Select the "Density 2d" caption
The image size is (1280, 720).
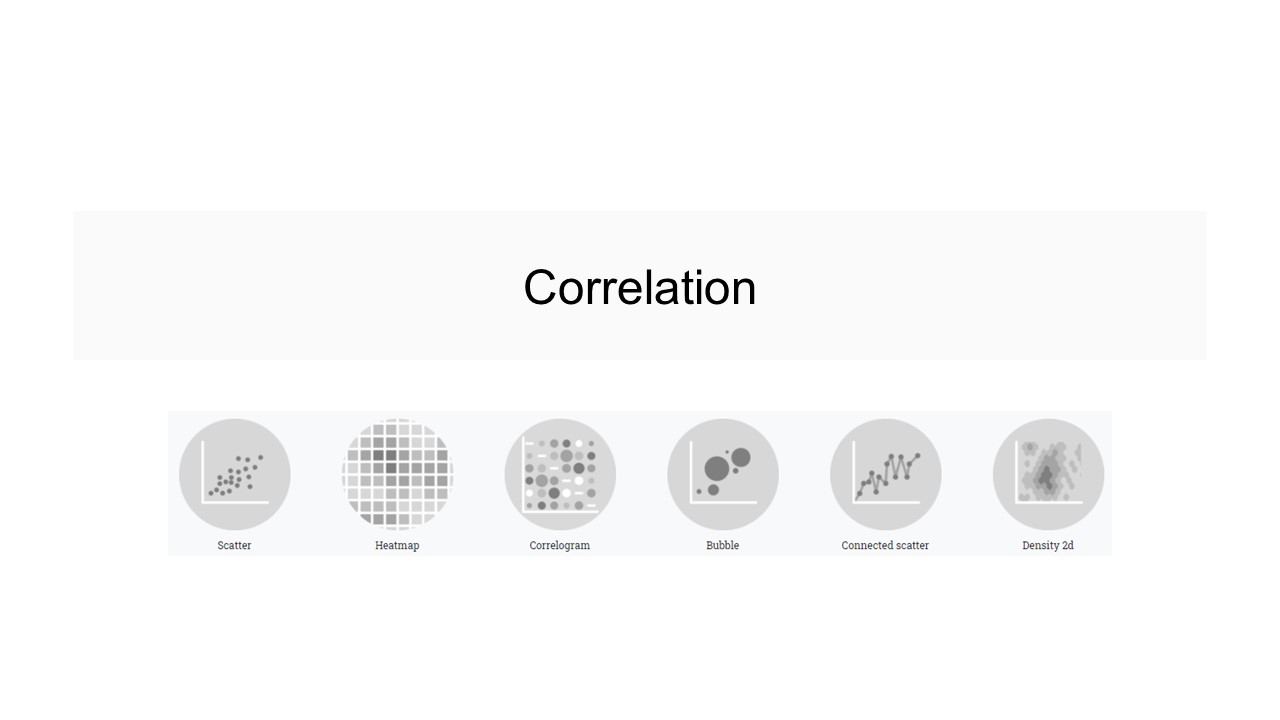click(1048, 546)
